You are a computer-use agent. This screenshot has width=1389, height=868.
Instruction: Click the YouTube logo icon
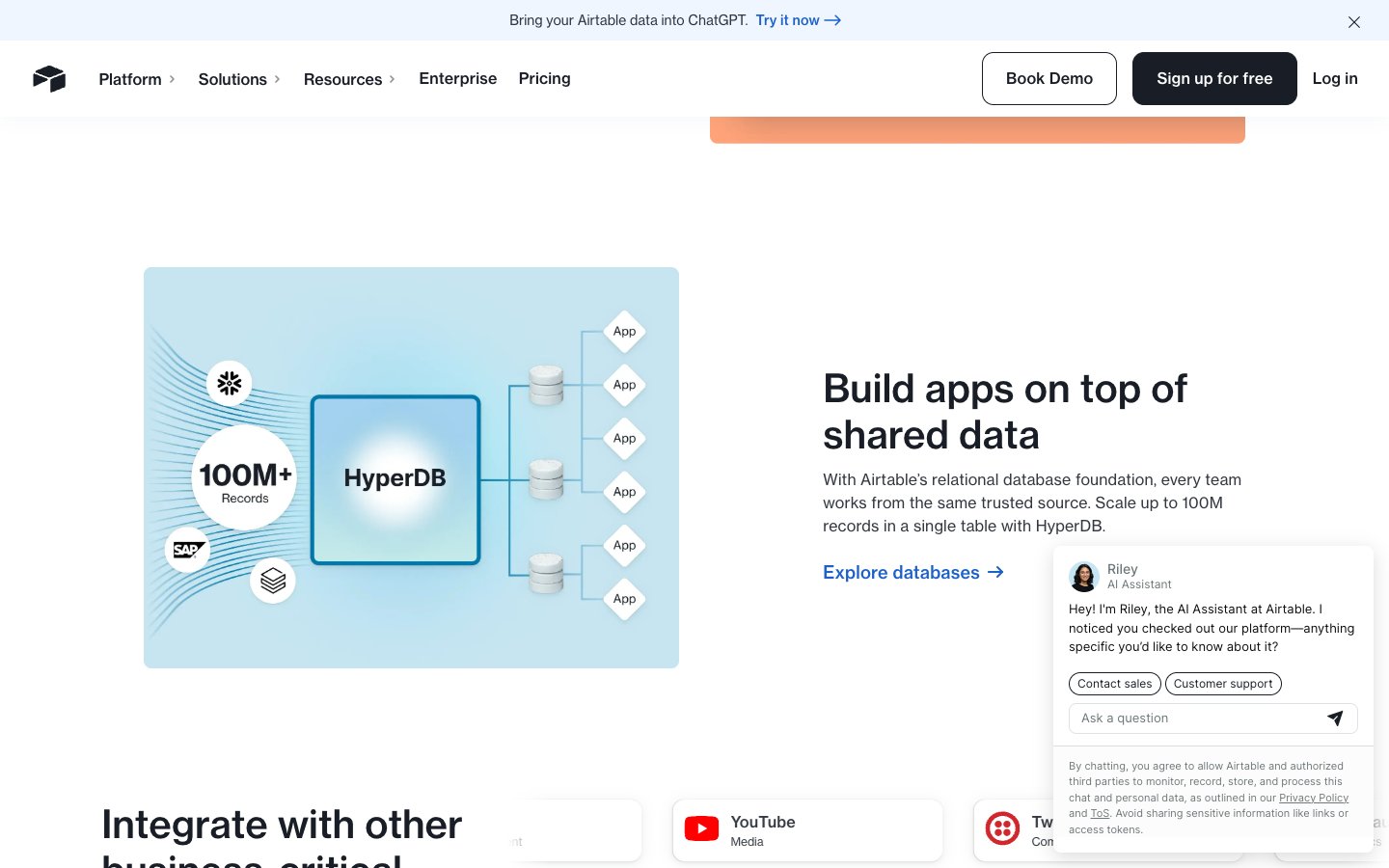[x=701, y=829]
